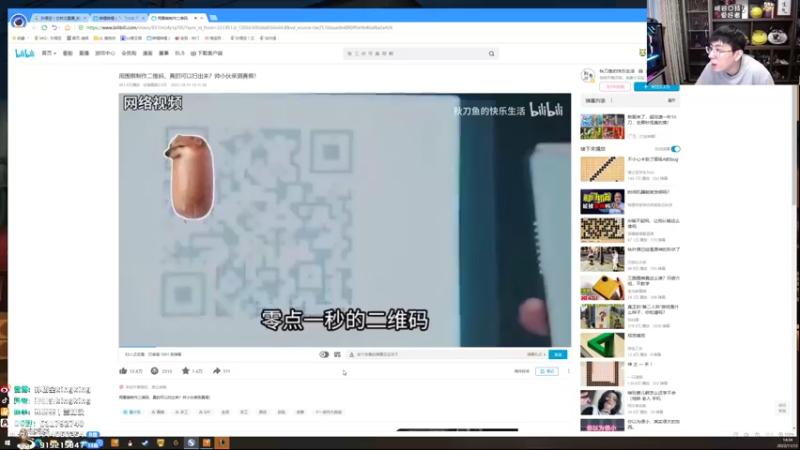Open the Go board diagonal stones video thumbnail
Viewport: 800px width, 450px height.
602,169
